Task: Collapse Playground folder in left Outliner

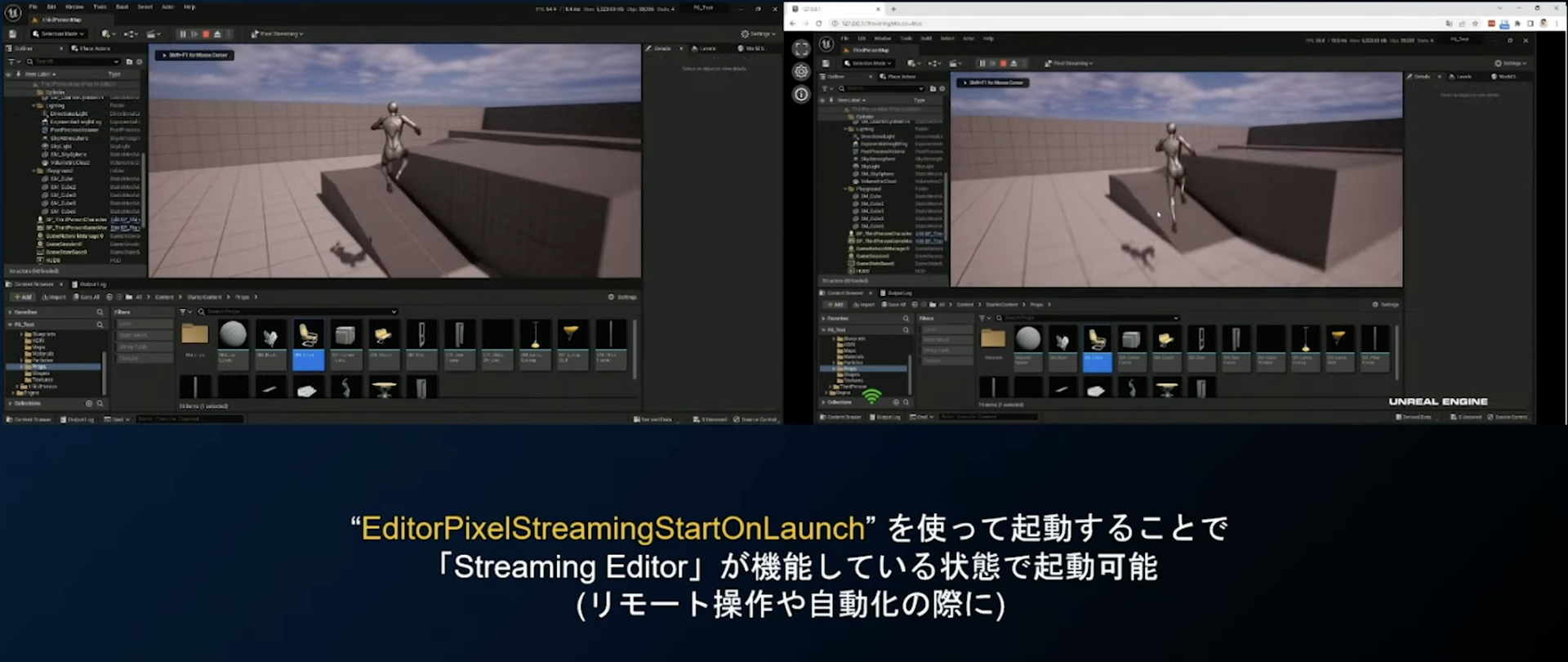Action: (34, 171)
